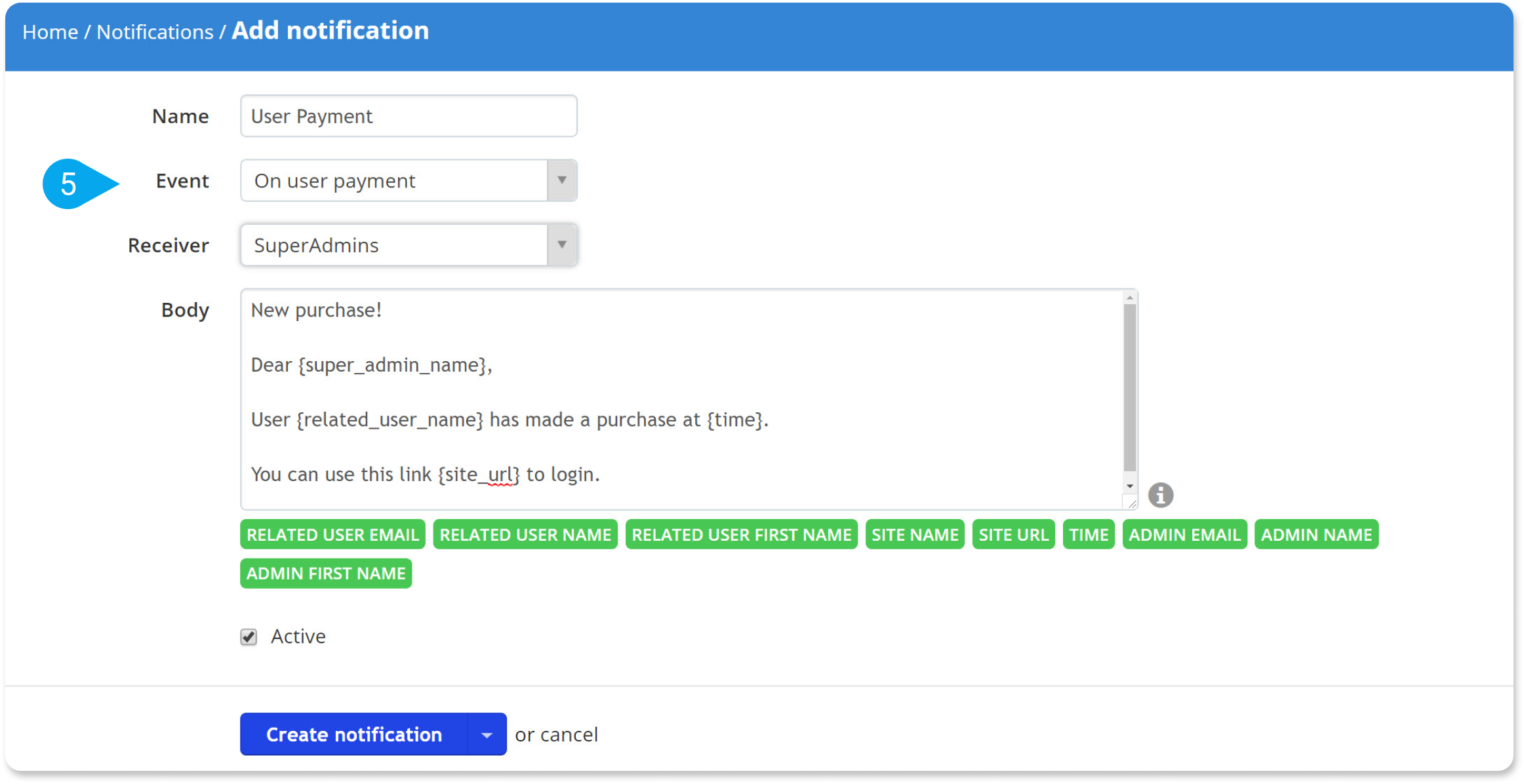Click the info icon beside Body field
This screenshot has height=784, width=1524.
pyautogui.click(x=1160, y=495)
